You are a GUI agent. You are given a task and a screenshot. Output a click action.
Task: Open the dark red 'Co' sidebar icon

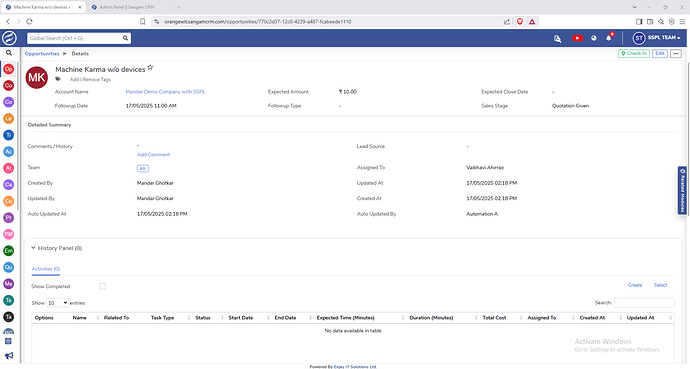coord(8,85)
